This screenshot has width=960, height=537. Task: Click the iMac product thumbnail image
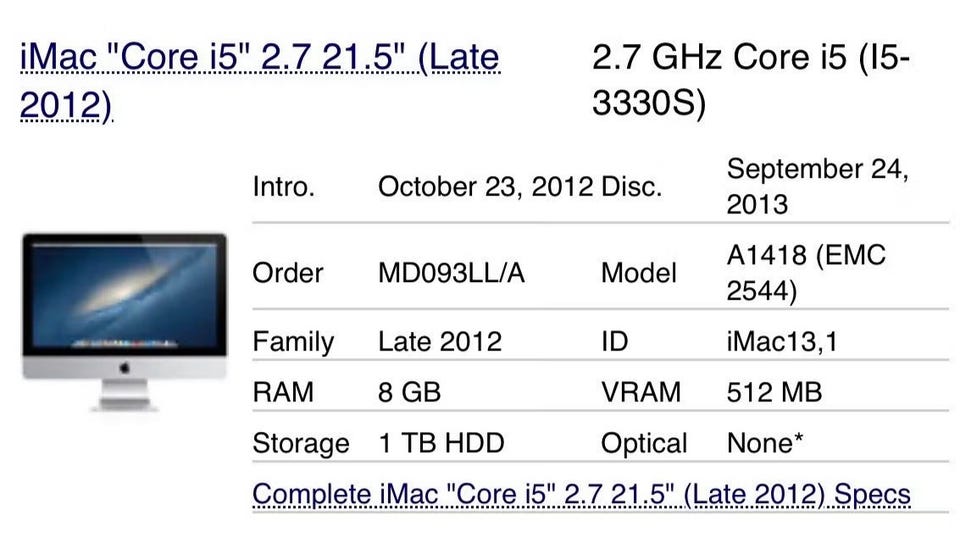[125, 320]
